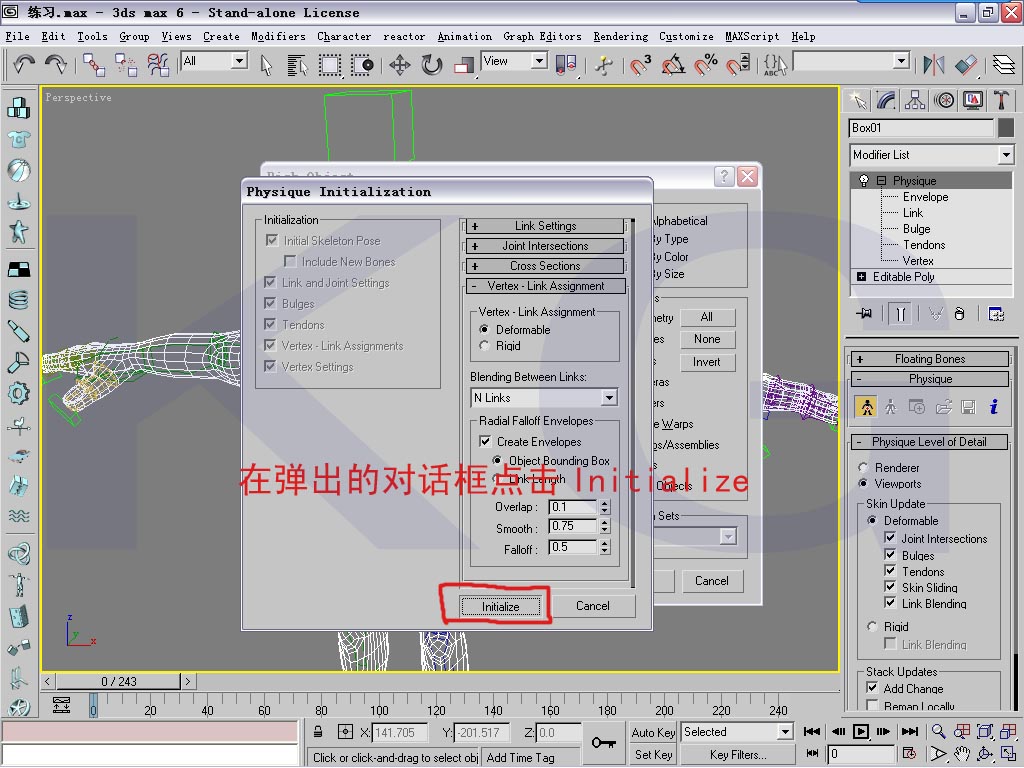This screenshot has height=768, width=1024.
Task: Select the Rigid vertex-link assignment option
Action: [484, 345]
